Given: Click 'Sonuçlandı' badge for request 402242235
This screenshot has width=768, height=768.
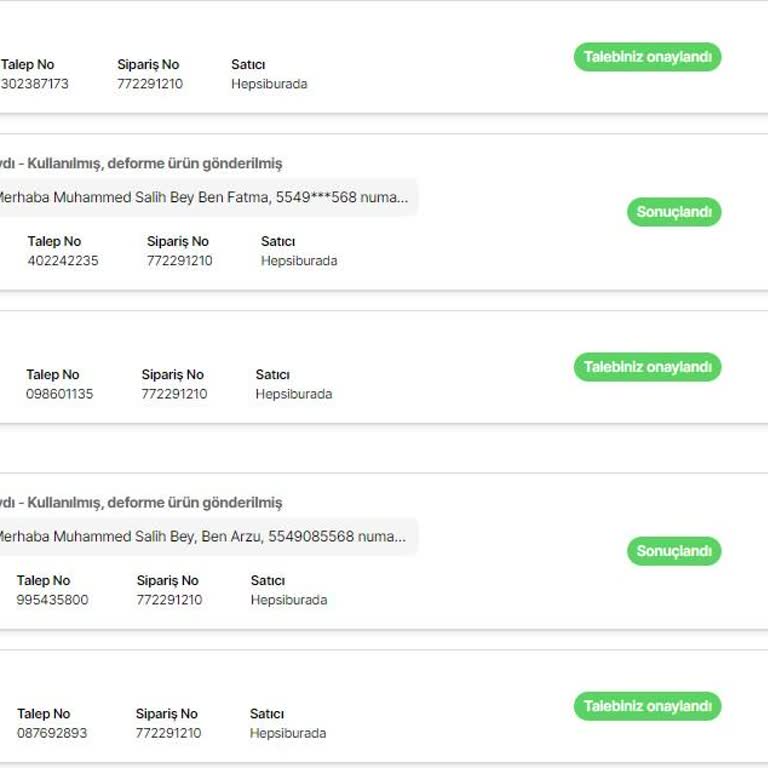Looking at the screenshot, I should (x=674, y=212).
